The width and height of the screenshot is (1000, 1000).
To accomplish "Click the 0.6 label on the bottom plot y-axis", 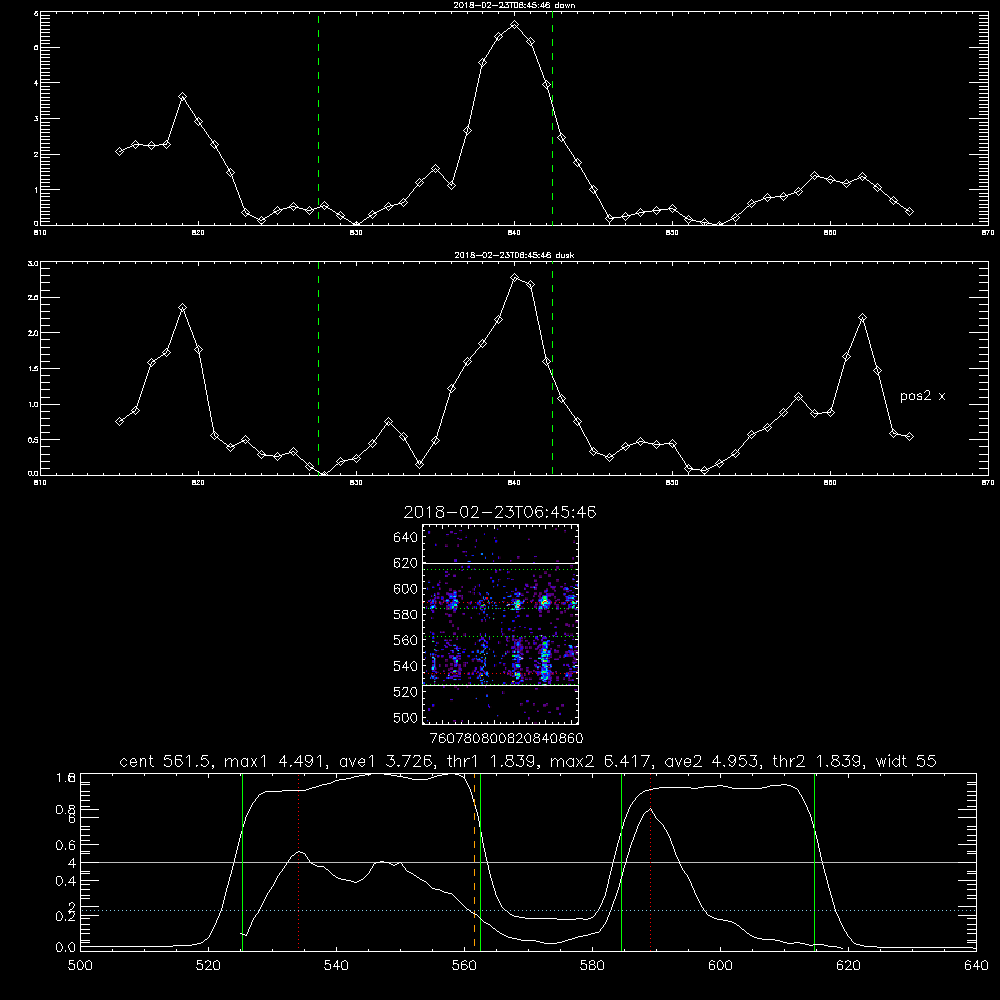I will pyautogui.click(x=66, y=845).
